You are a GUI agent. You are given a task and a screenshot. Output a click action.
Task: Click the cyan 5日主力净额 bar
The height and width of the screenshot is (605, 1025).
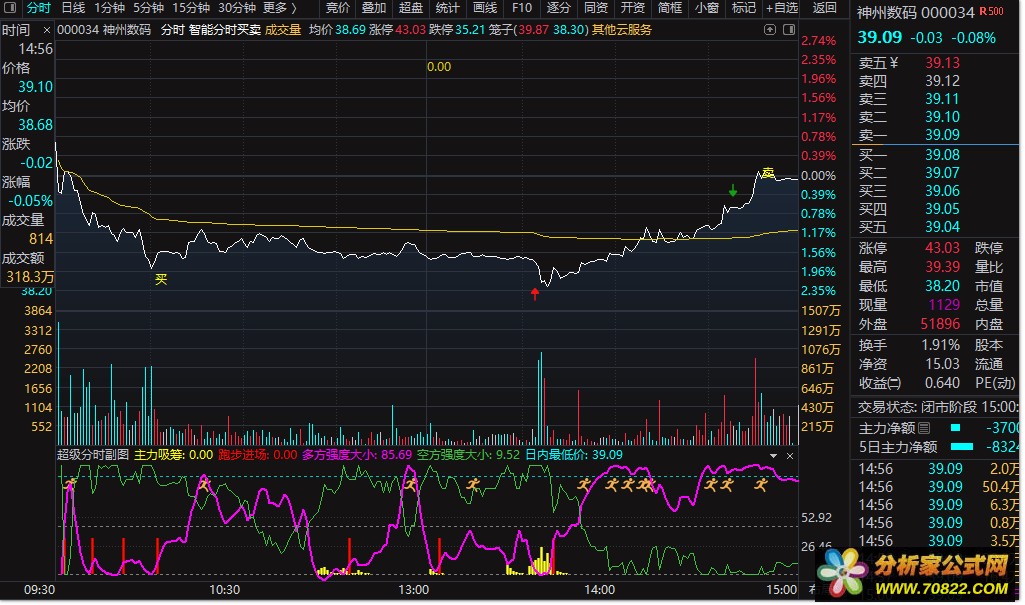pos(961,448)
